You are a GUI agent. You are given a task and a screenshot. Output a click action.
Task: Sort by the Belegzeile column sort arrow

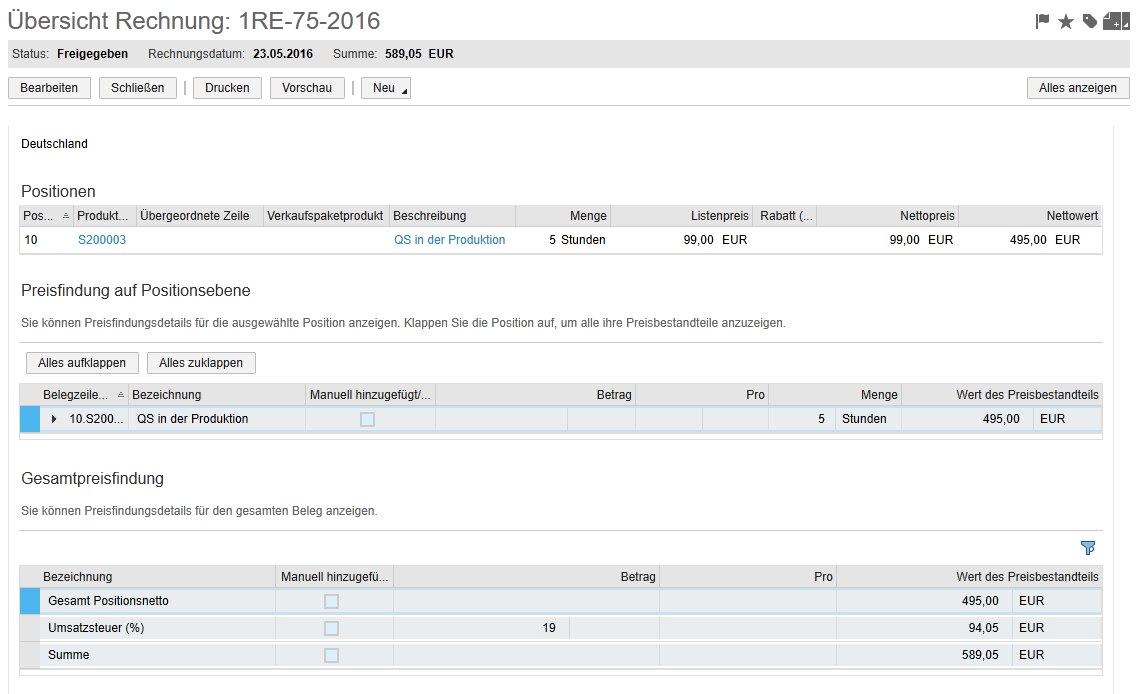coord(121,395)
